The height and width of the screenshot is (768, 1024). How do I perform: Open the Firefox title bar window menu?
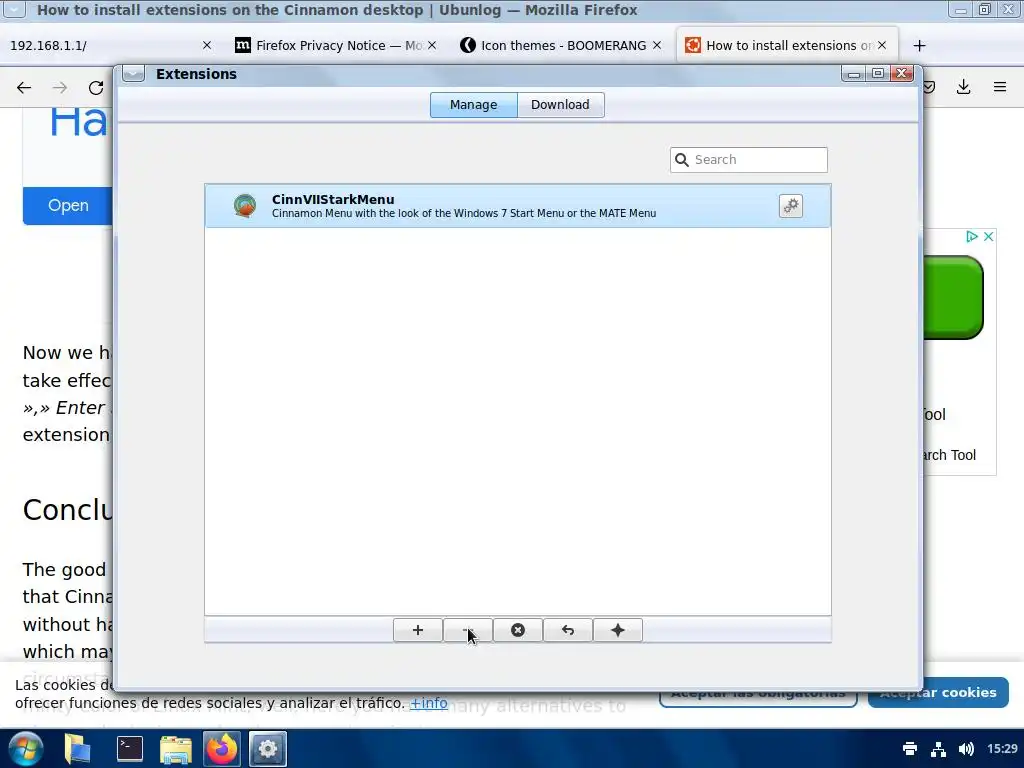(x=14, y=9)
